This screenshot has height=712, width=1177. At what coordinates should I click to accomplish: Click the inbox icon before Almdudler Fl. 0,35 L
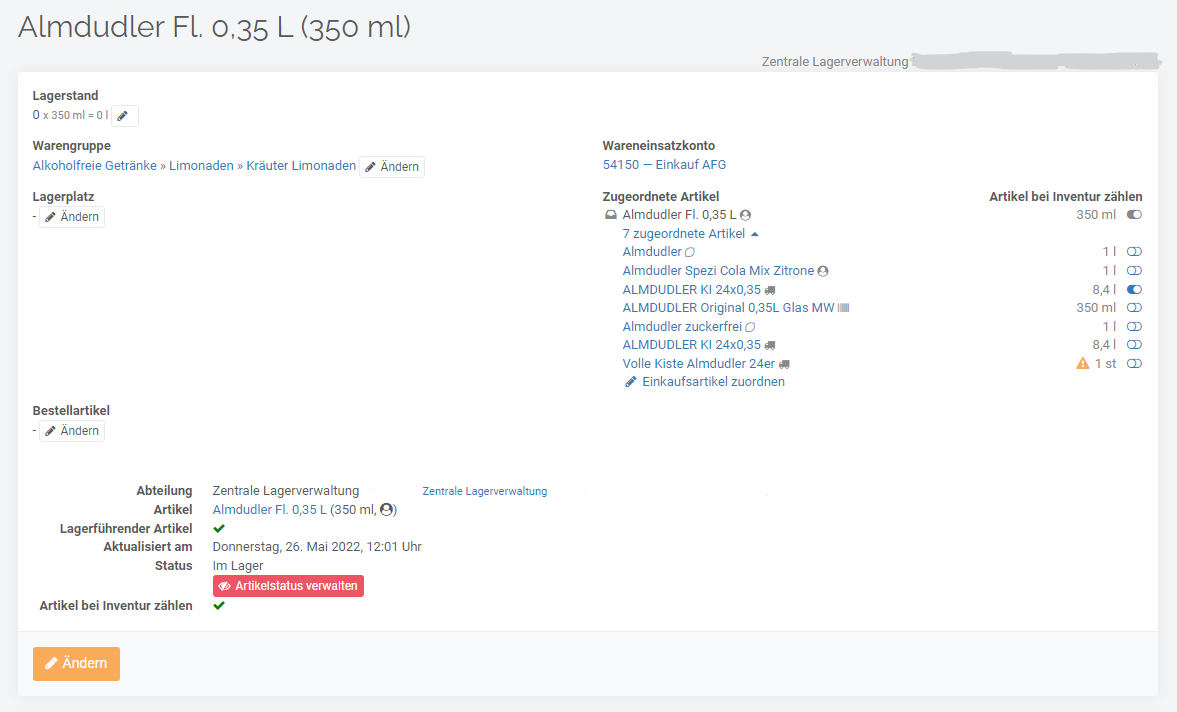pos(611,215)
